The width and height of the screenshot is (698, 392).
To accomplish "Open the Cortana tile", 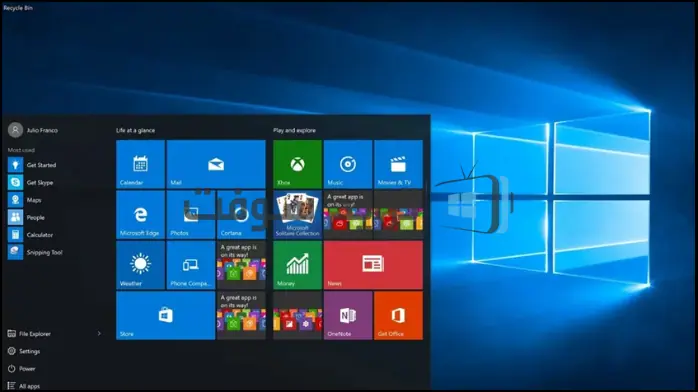I will point(241,214).
